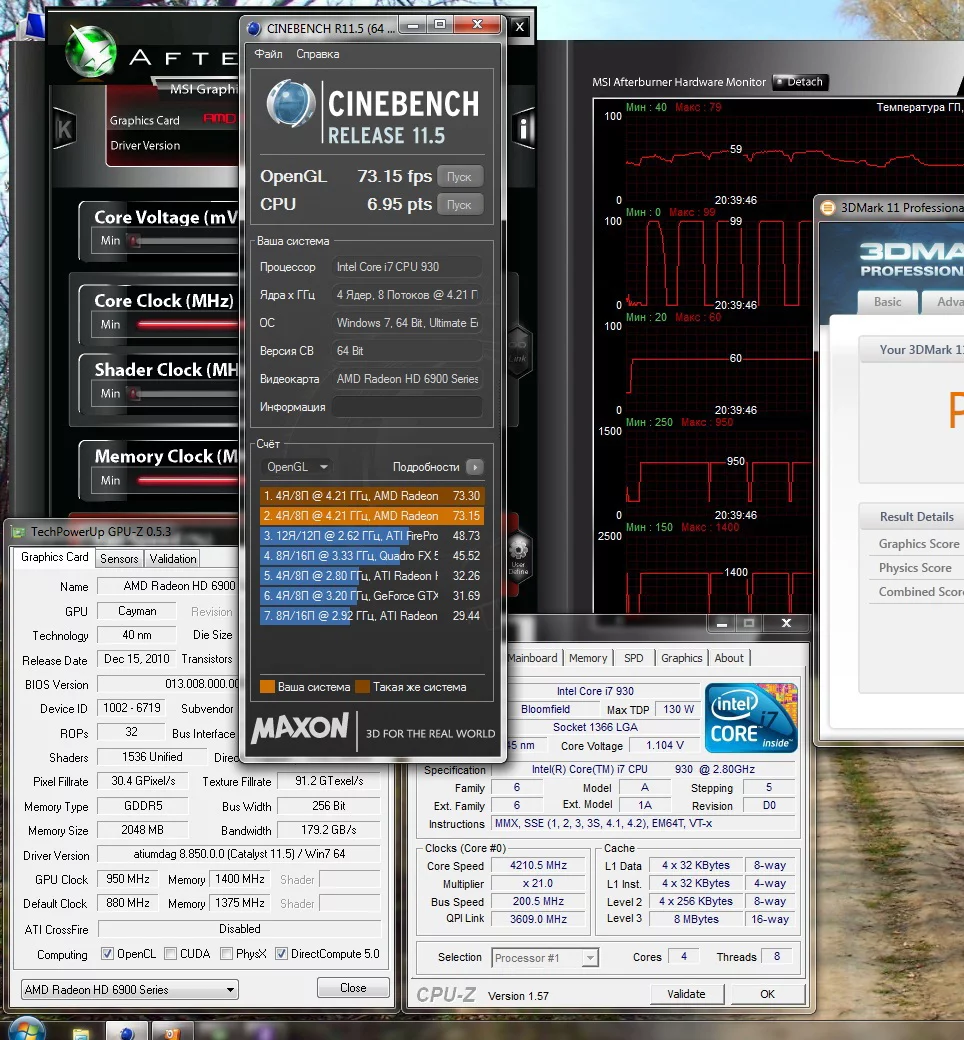
Task: Click the Intel Core i7 logo badge
Action: [x=751, y=718]
